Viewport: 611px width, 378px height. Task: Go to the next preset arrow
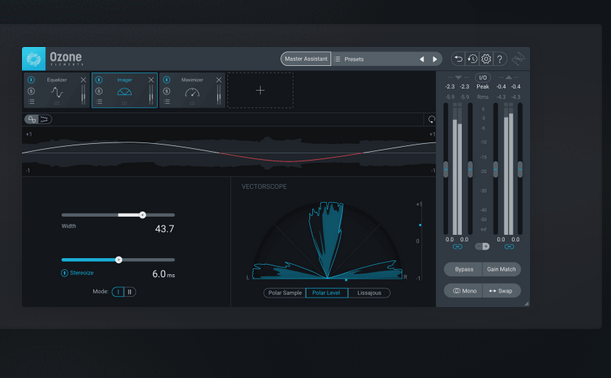click(x=435, y=59)
